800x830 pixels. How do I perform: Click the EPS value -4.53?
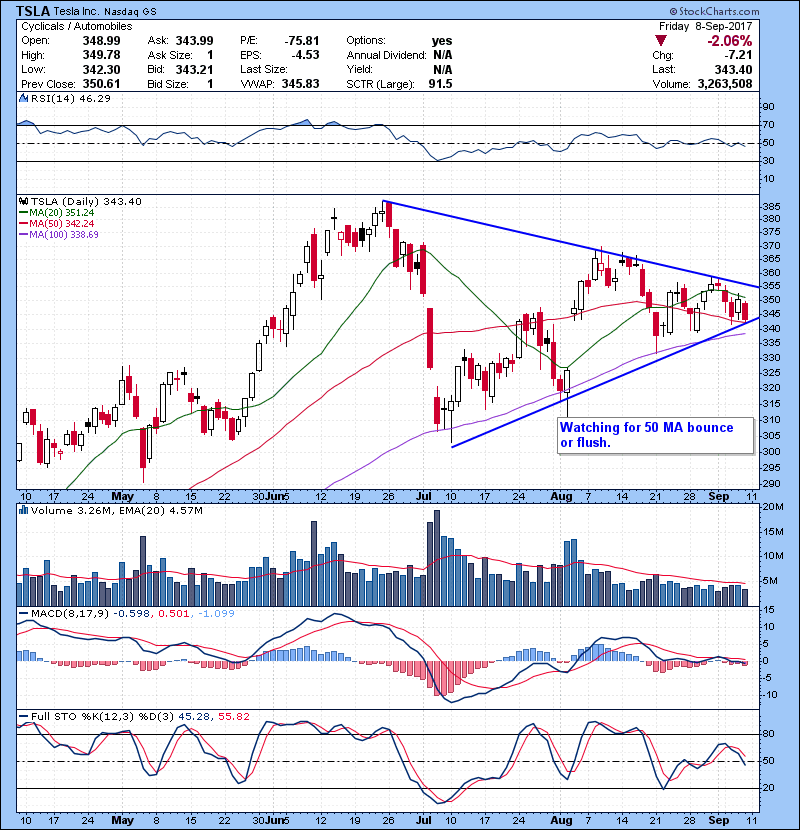click(x=305, y=55)
